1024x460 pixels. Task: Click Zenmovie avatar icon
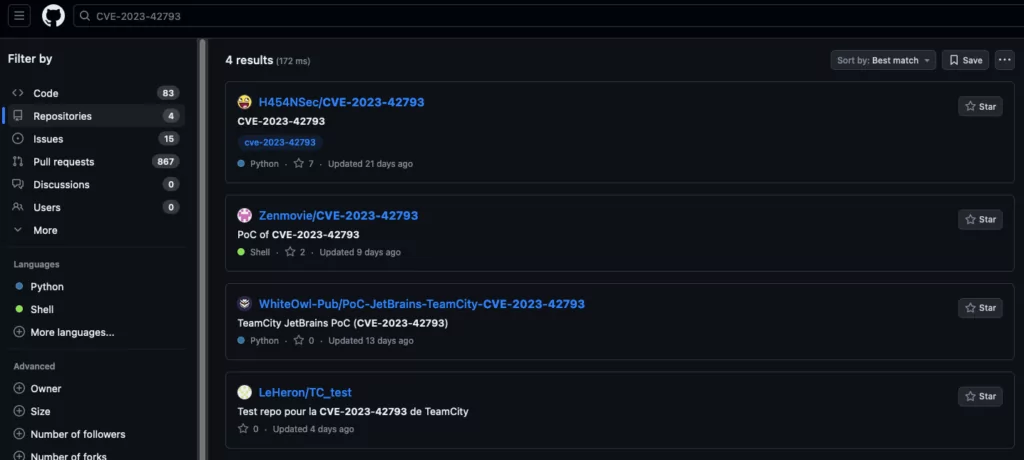244,216
